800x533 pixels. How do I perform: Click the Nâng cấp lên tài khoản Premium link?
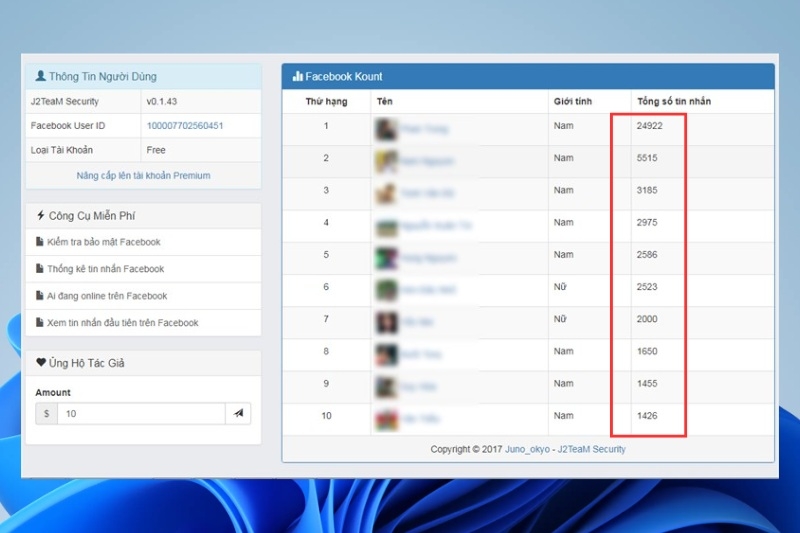pos(143,175)
